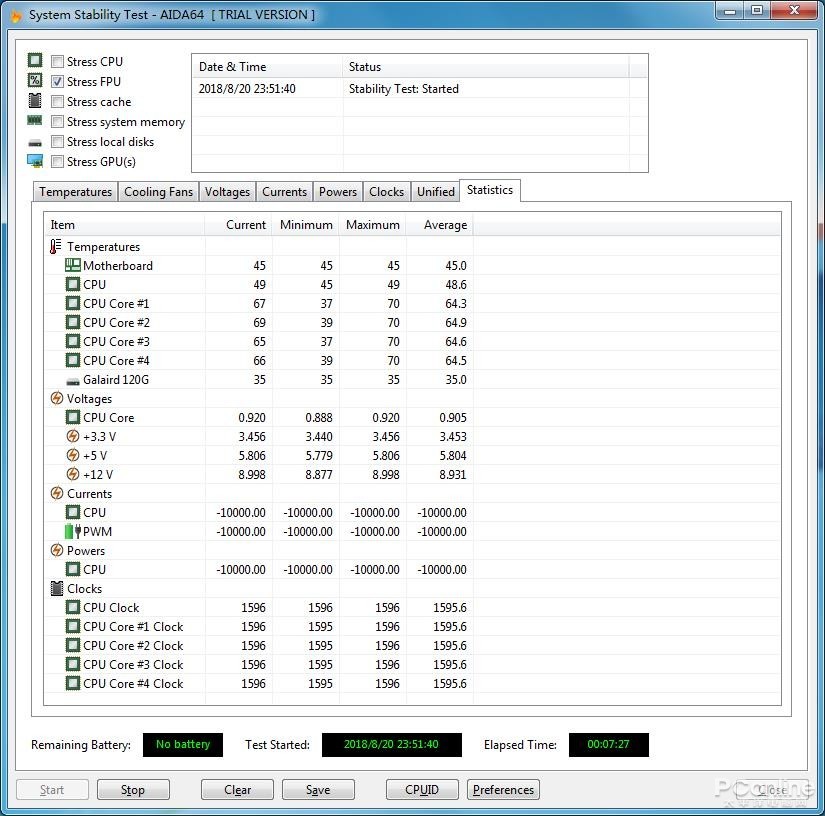Open the Unified tab
The height and width of the screenshot is (816, 825).
[x=436, y=192]
